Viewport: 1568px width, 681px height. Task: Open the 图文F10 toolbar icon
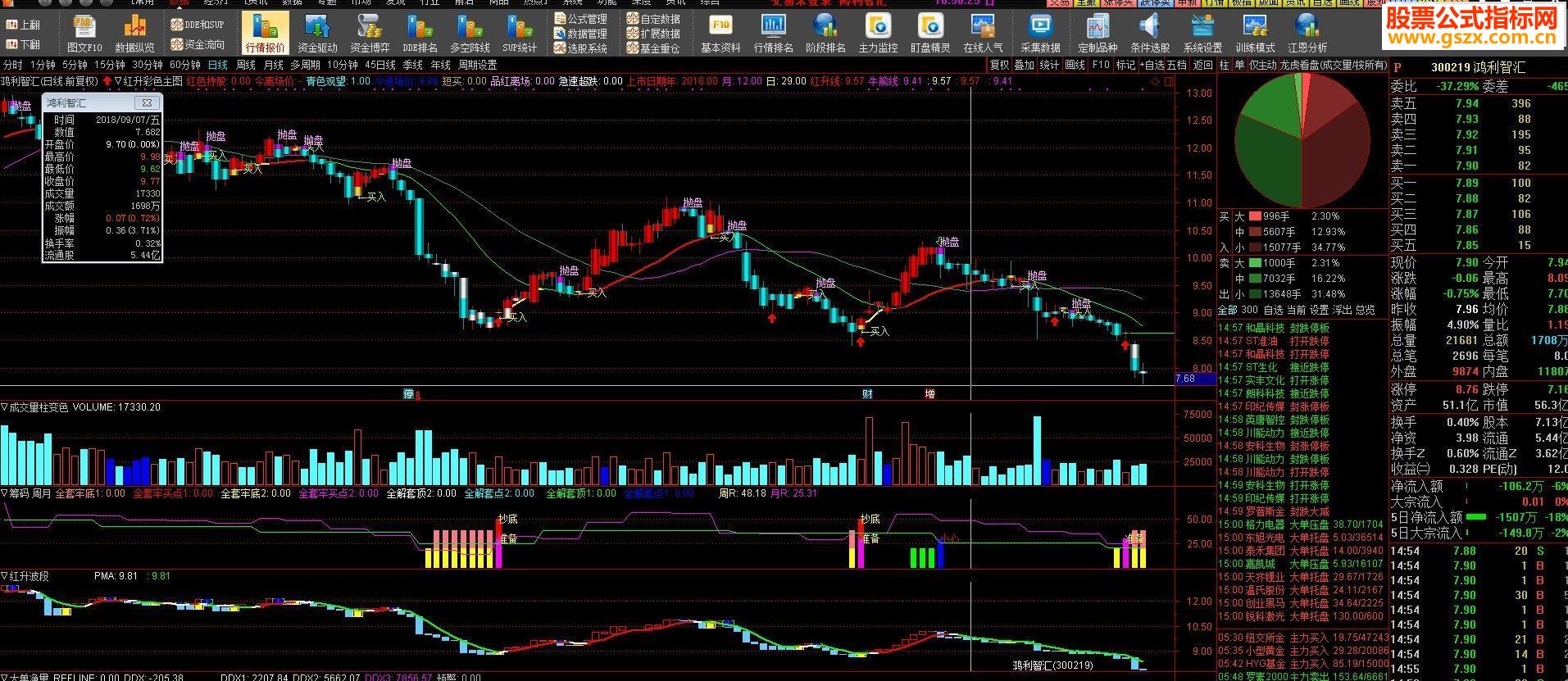[x=84, y=34]
